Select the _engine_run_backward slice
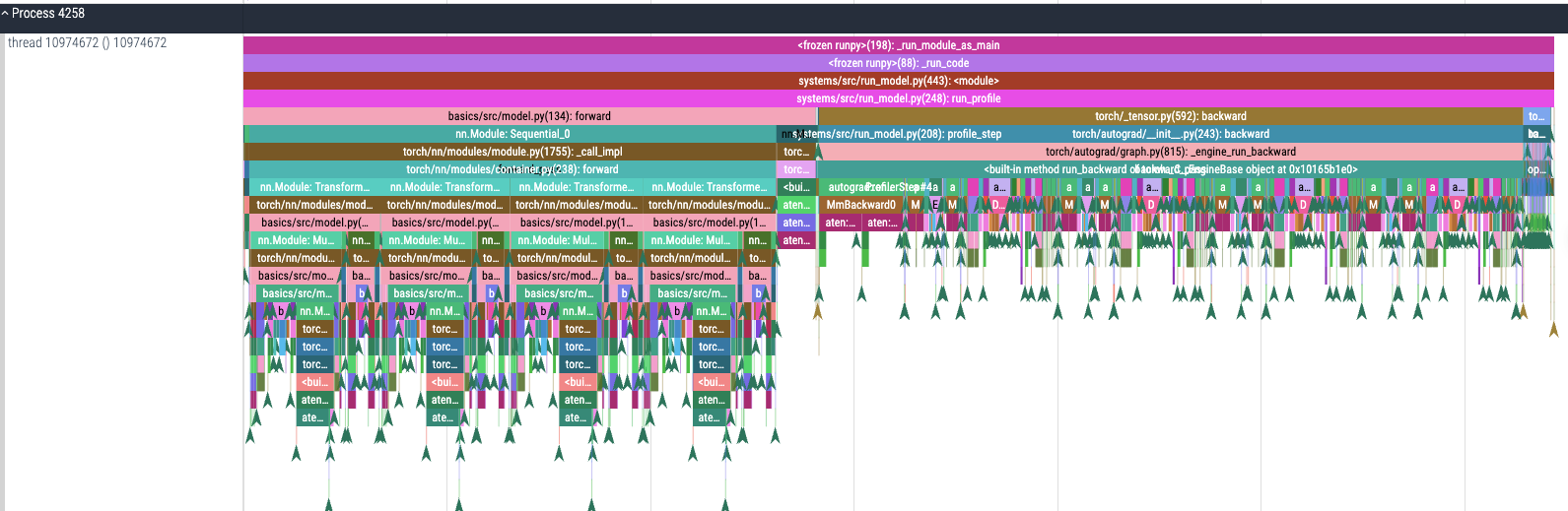1568x511 pixels. tap(1170, 152)
